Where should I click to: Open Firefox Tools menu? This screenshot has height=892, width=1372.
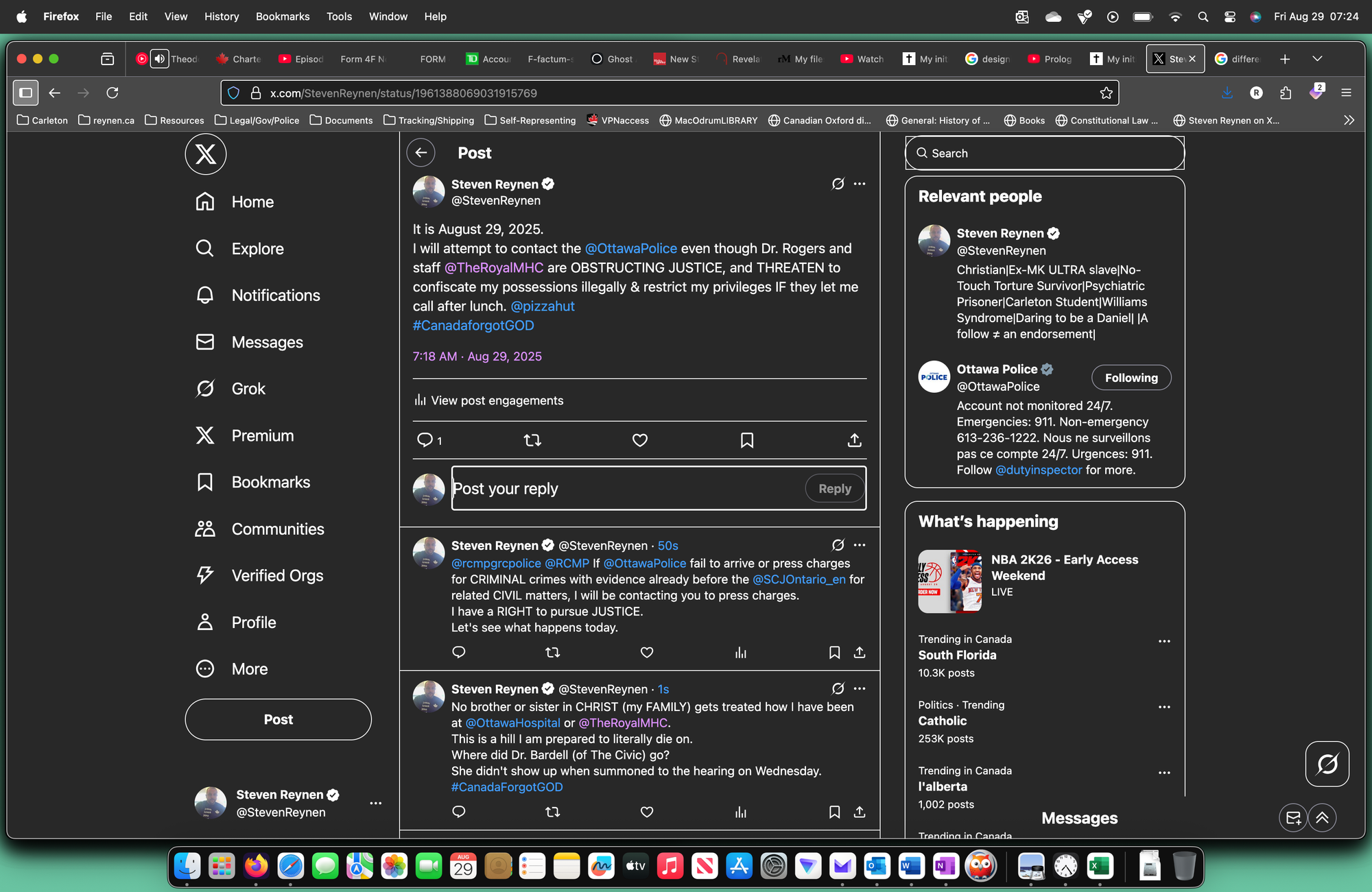[x=339, y=16]
